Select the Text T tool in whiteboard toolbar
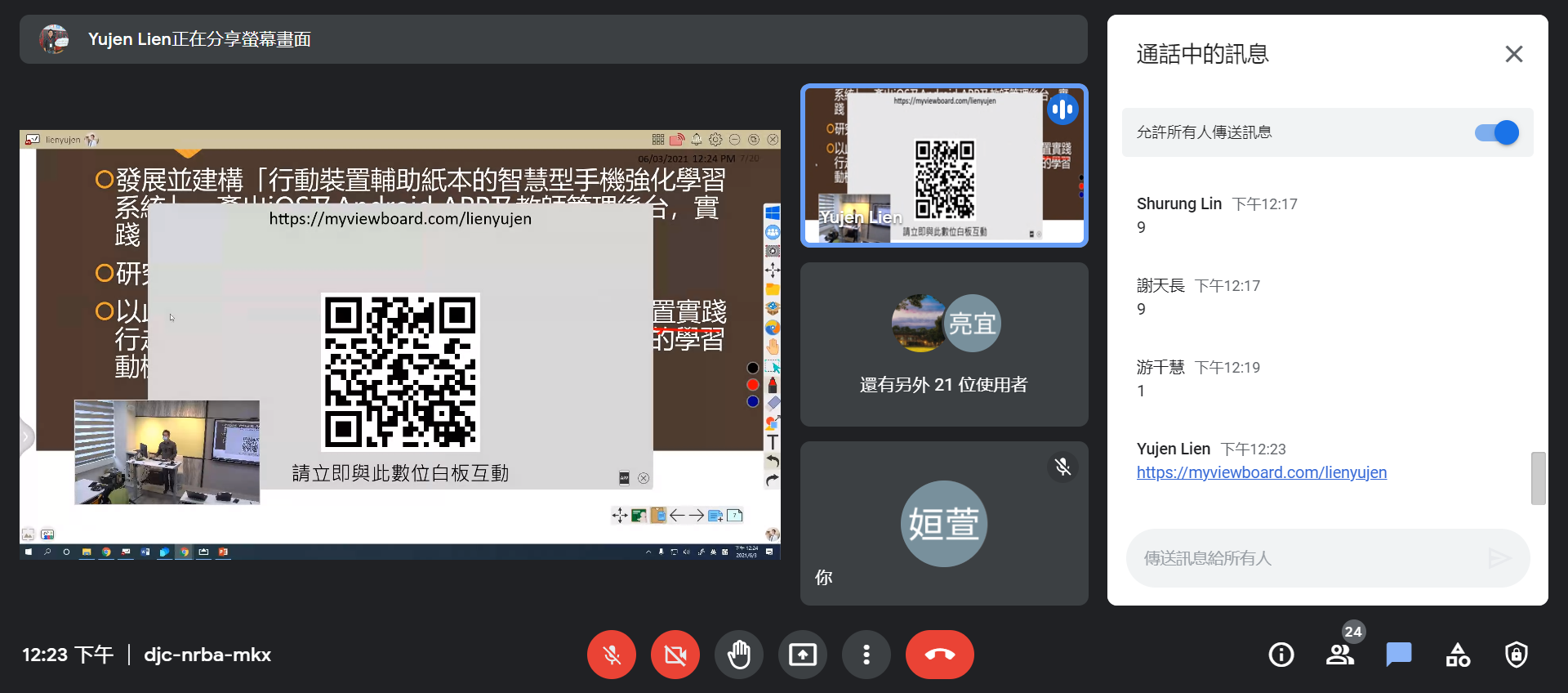The width and height of the screenshot is (1568, 693). pos(773,442)
